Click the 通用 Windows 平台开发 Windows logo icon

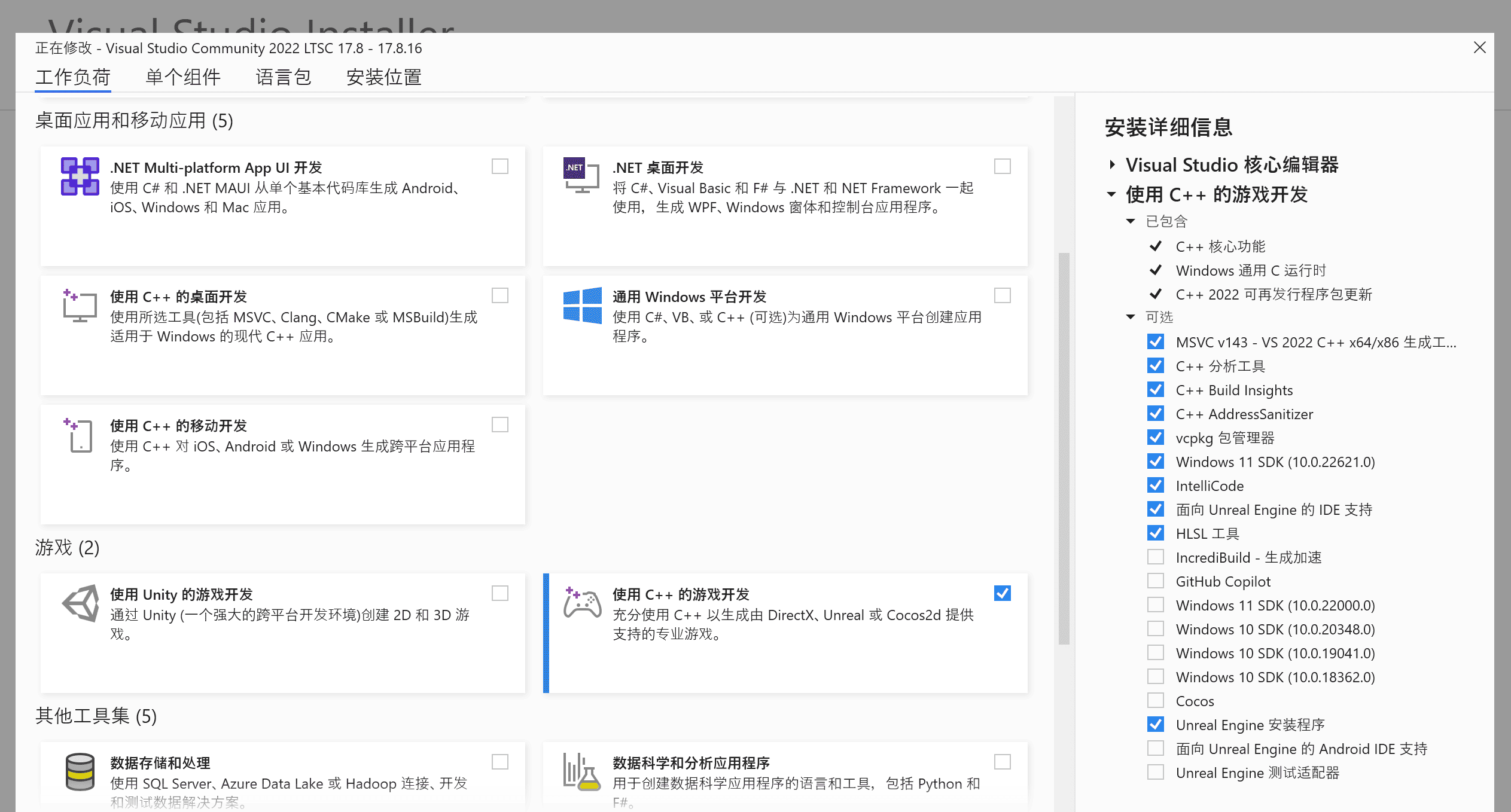582,306
